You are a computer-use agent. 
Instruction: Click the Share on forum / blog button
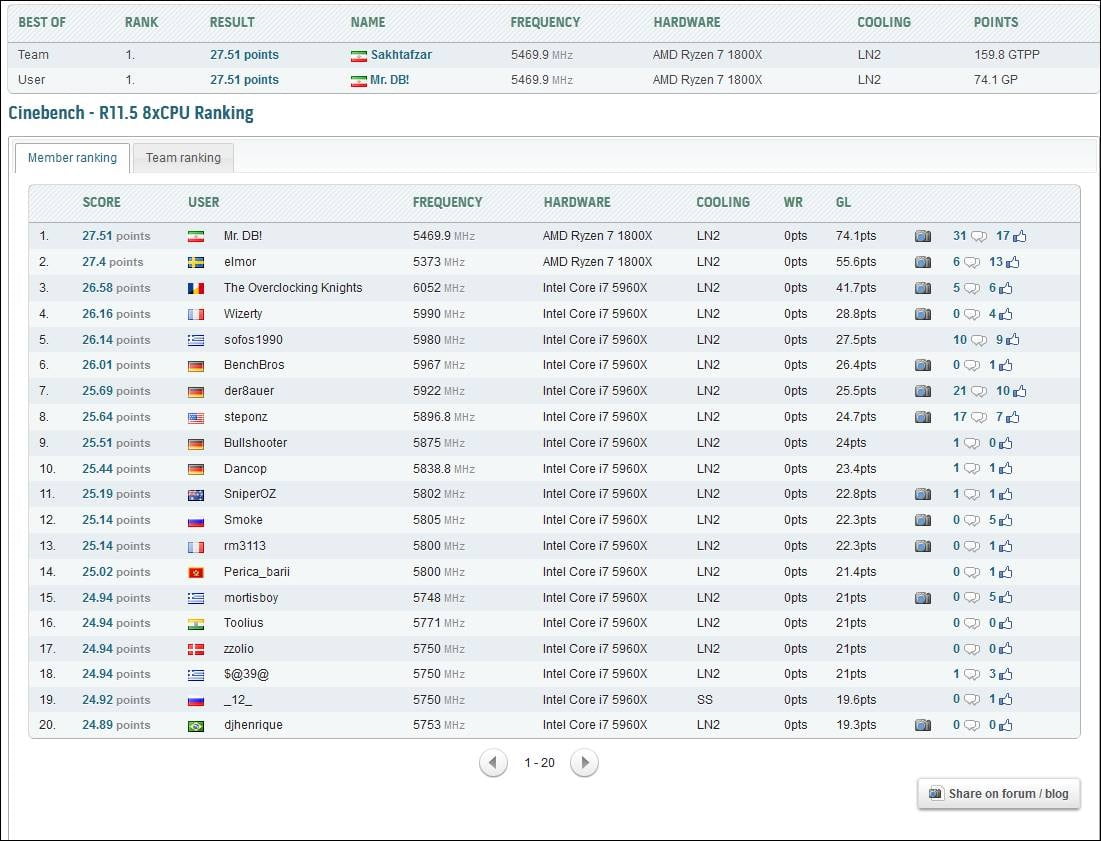pyautogui.click(x=998, y=794)
